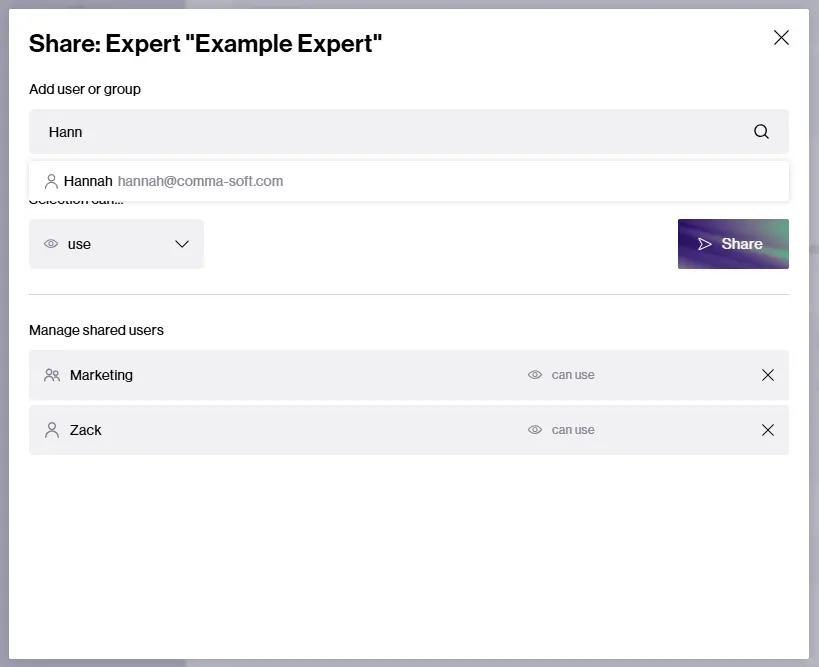Open the "use" permission dropdown
The image size is (819, 667).
[x=116, y=244]
